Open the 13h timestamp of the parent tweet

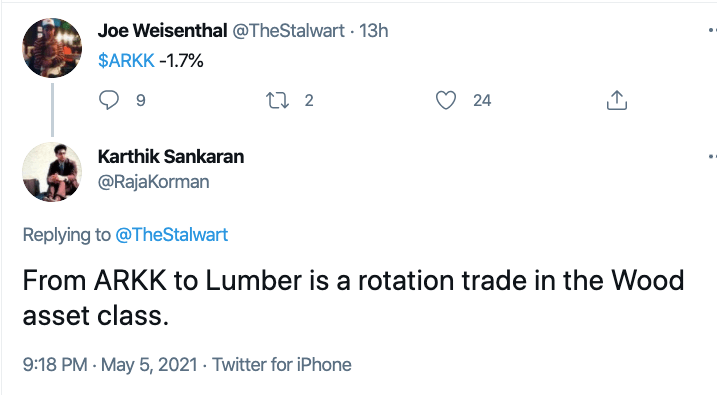coord(374,31)
